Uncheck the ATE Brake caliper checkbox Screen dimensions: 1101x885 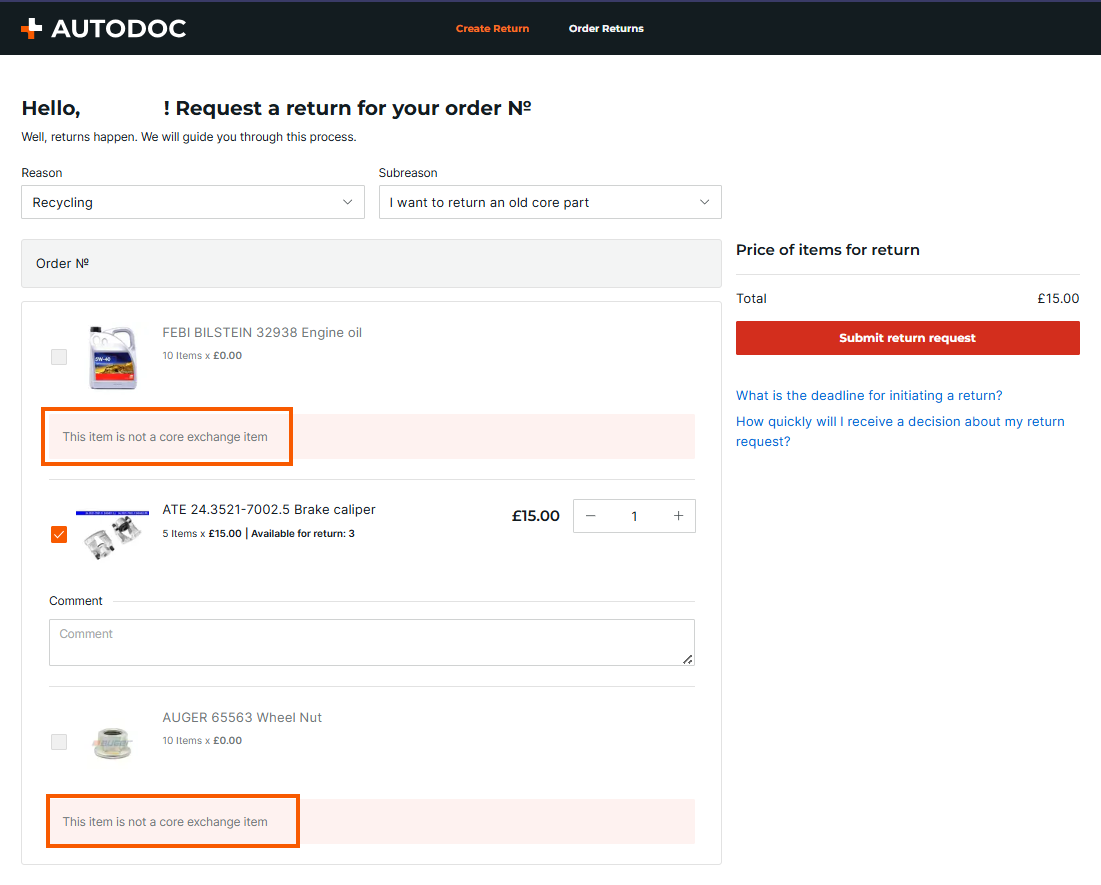[x=59, y=535]
